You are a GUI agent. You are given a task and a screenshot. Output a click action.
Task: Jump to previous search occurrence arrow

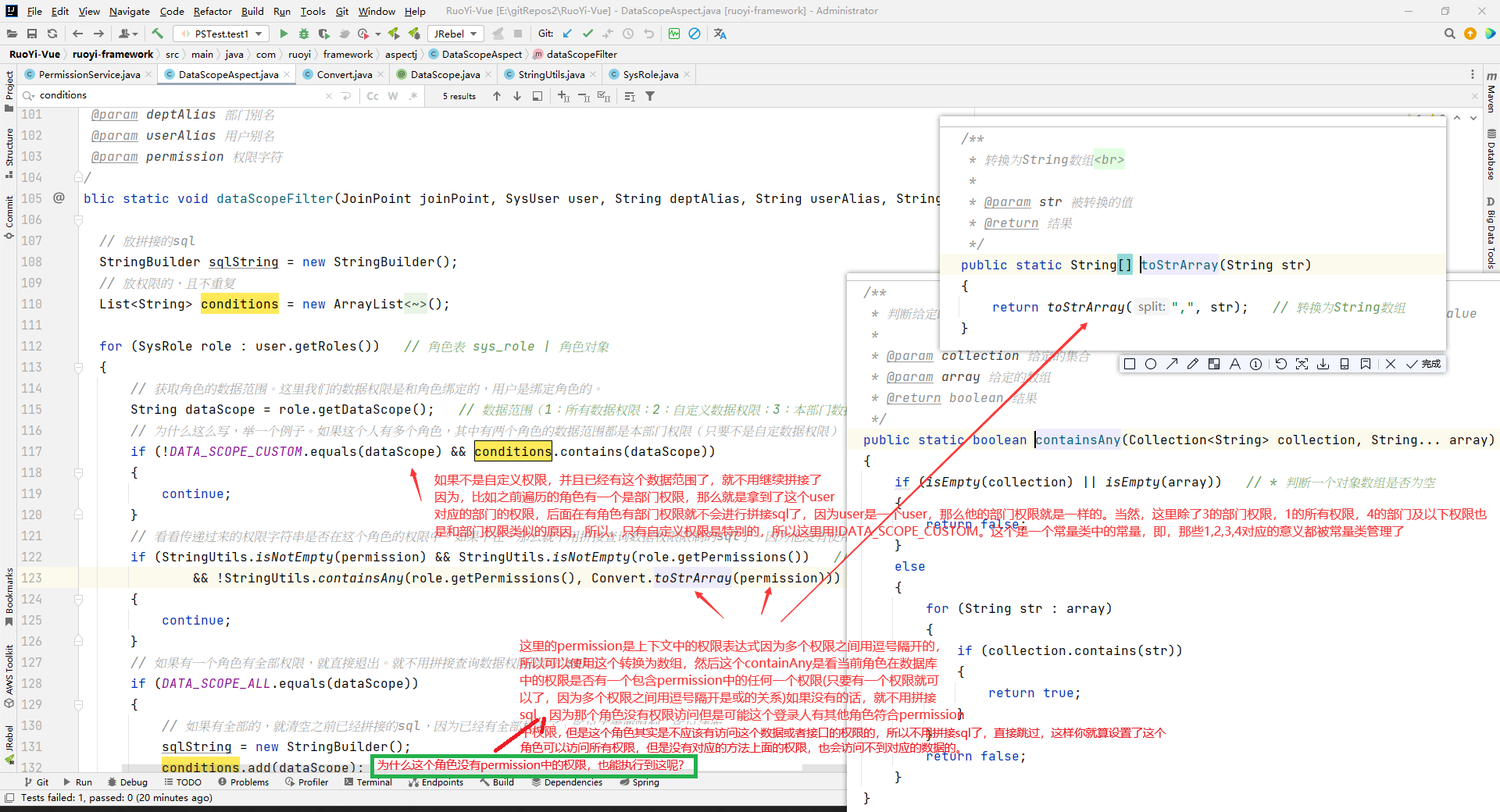[497, 96]
